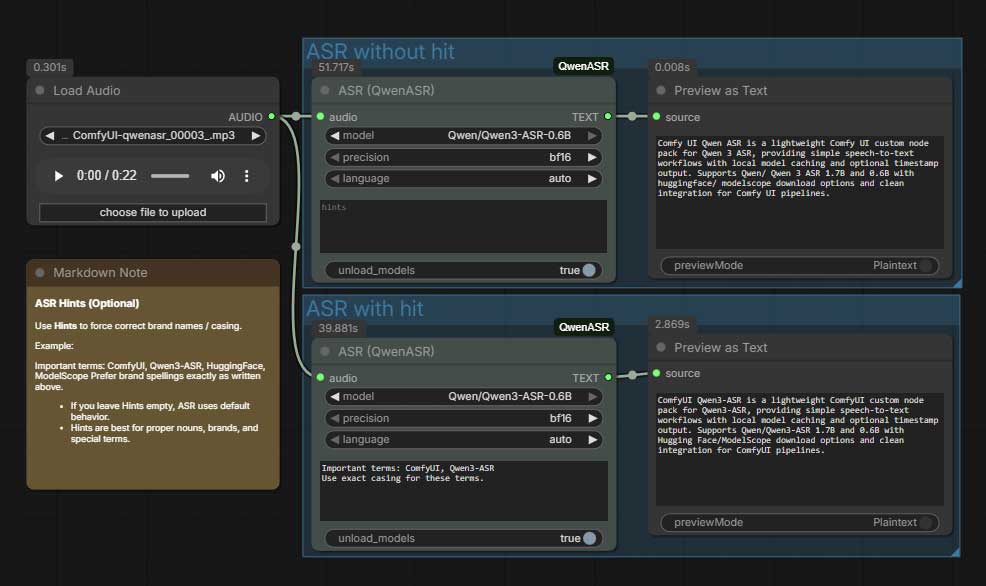Next model arrow in ASR with hit

pyautogui.click(x=592, y=397)
